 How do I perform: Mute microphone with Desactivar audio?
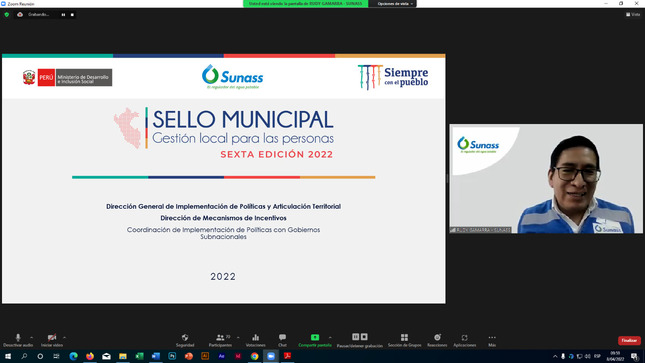coord(18,340)
